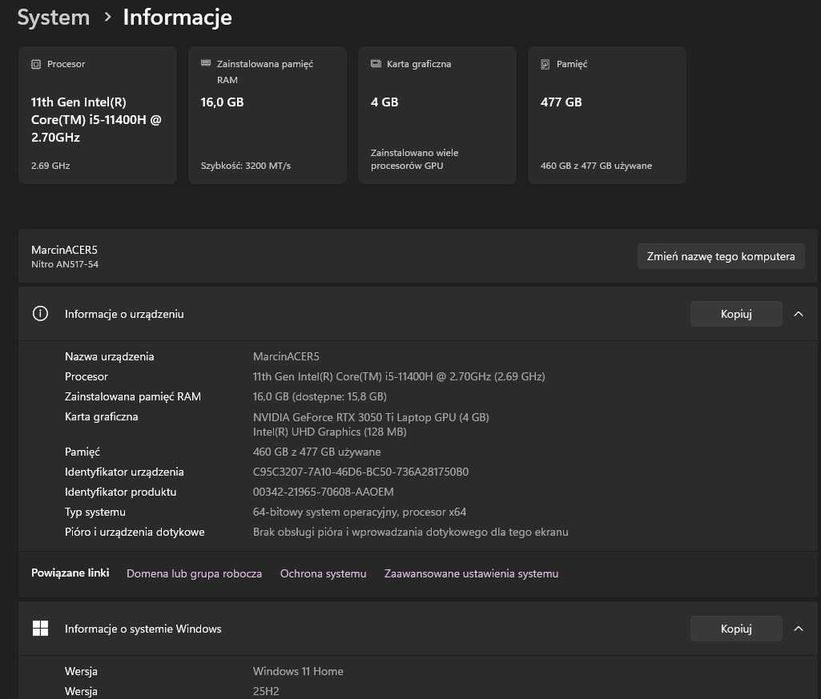Open the Procesor summary card
The width and height of the screenshot is (821, 699).
click(x=98, y=115)
